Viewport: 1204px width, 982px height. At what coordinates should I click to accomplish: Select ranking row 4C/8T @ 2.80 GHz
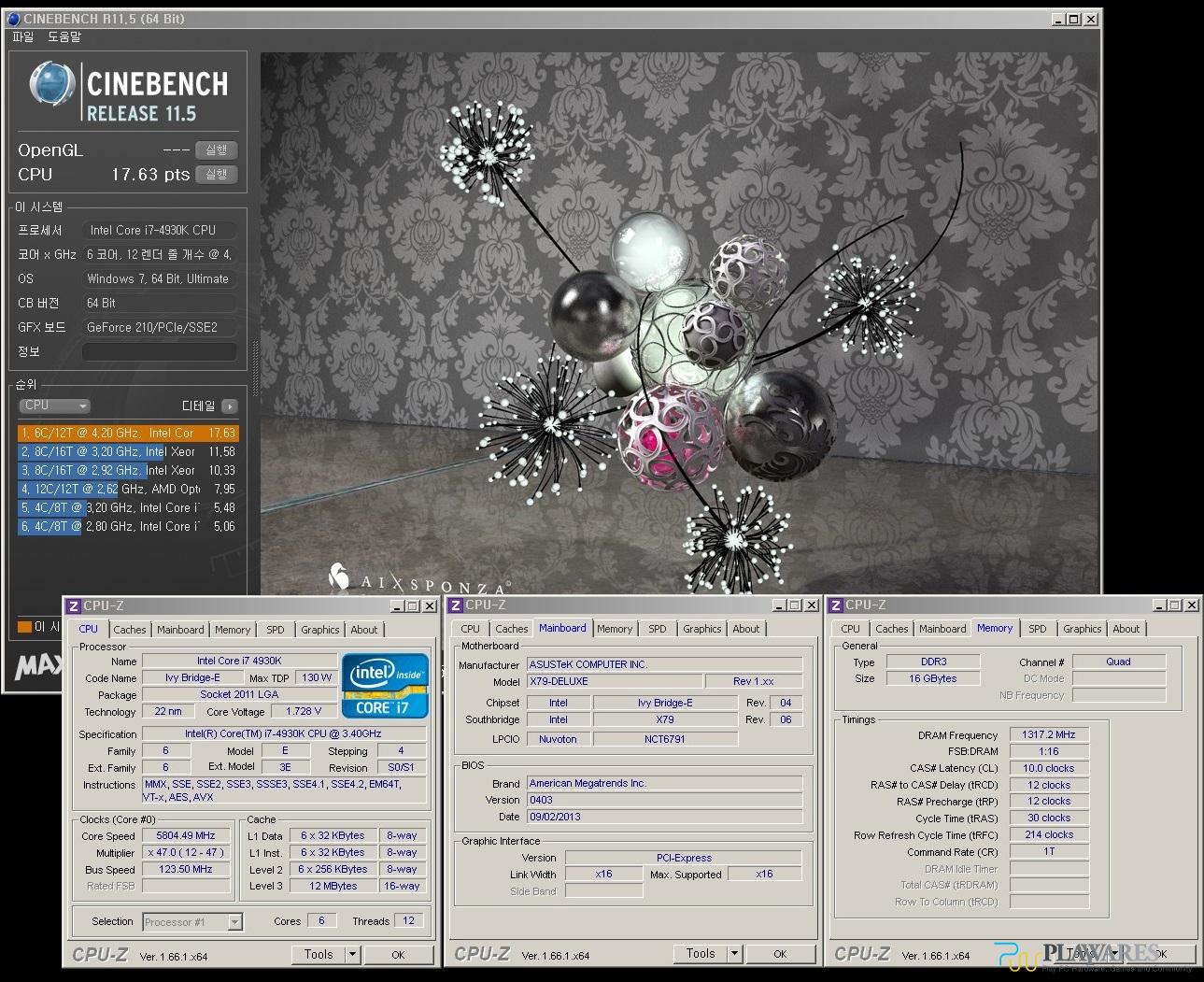(x=128, y=527)
